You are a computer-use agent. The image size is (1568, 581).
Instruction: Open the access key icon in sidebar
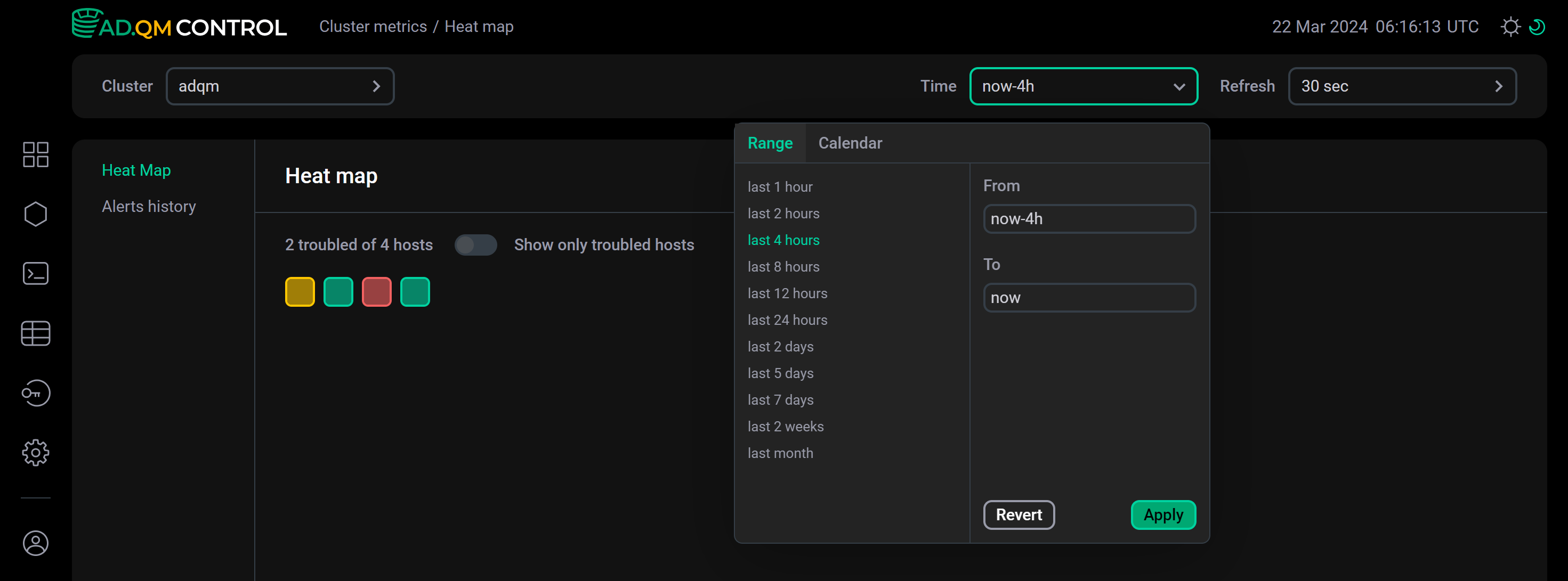point(35,392)
